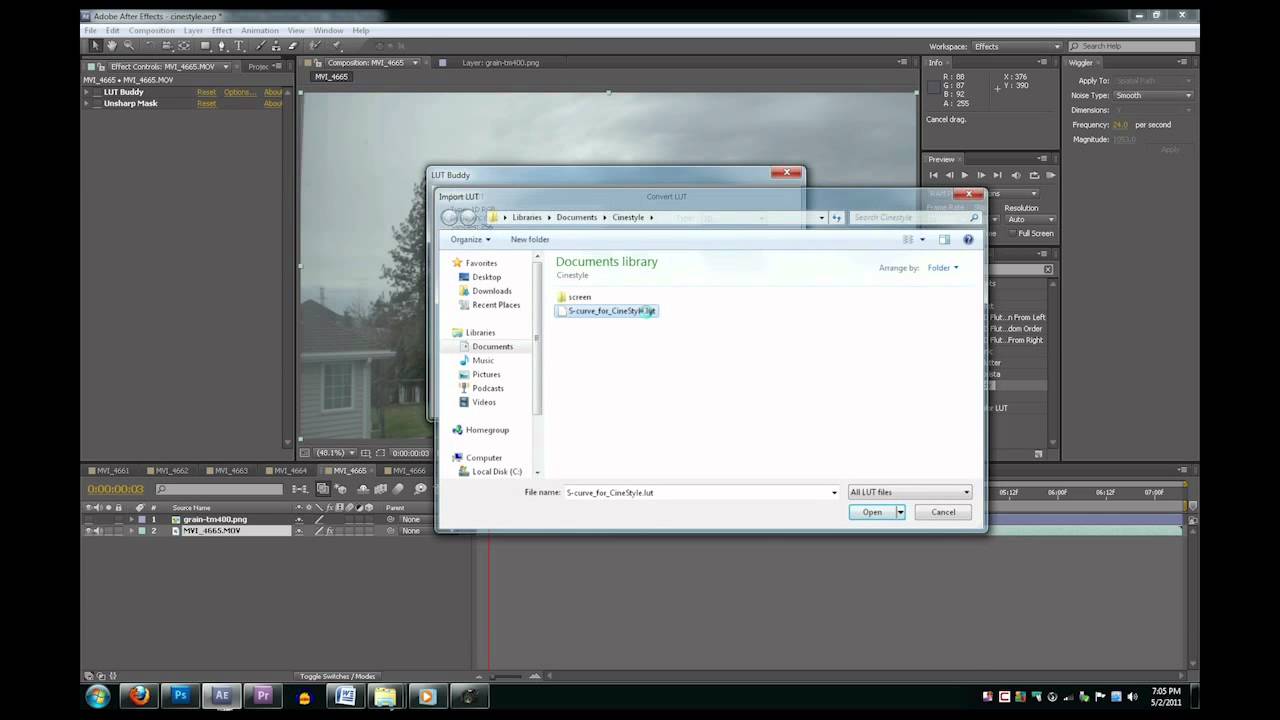
Task: Open LUT Buddy Options link
Action: click(240, 92)
